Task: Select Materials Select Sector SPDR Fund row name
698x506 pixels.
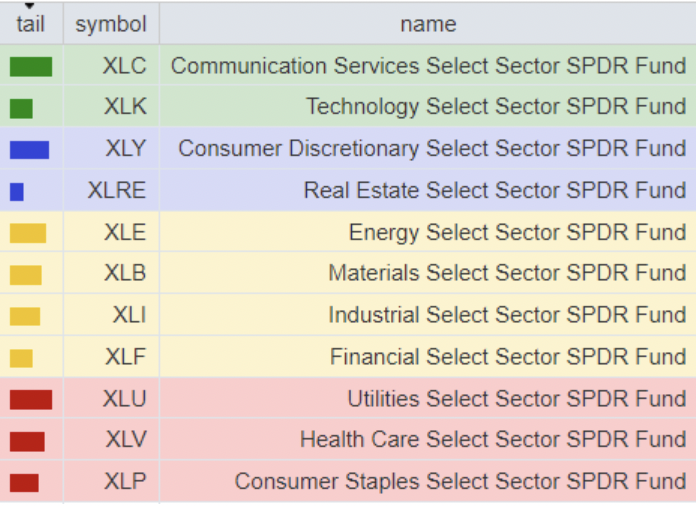Action: (507, 273)
